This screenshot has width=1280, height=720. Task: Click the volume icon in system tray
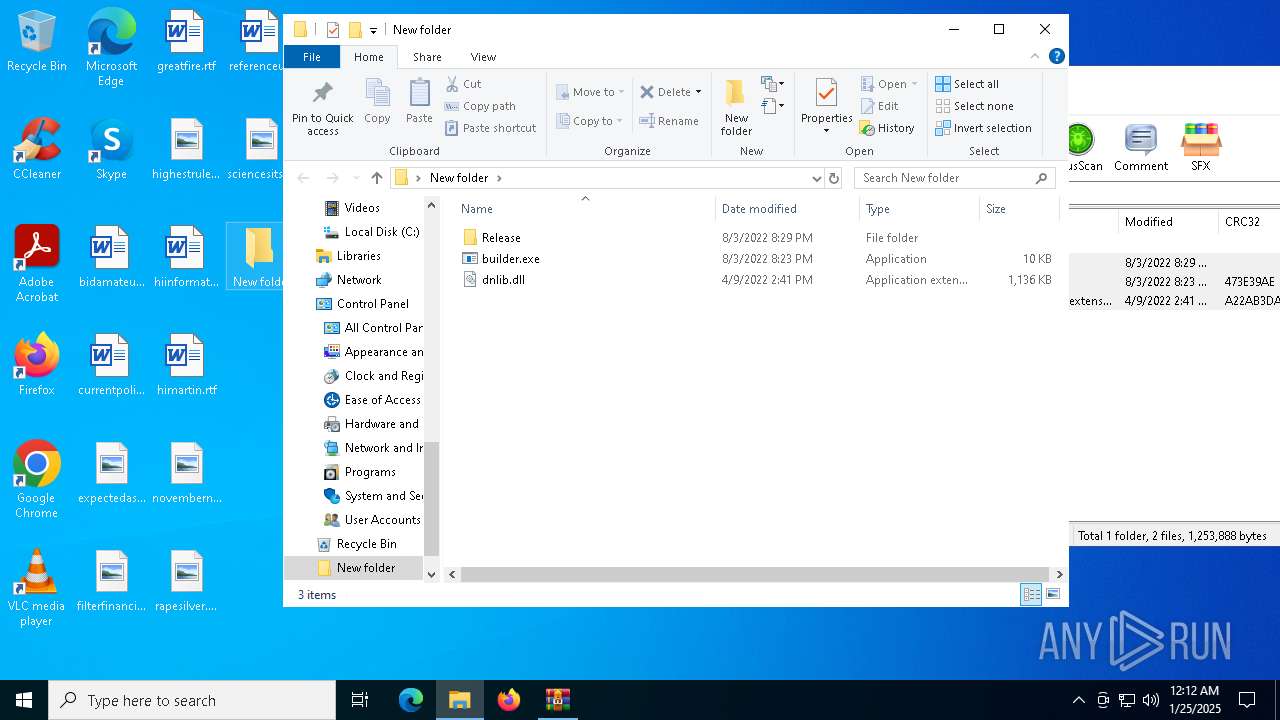[x=1150, y=700]
